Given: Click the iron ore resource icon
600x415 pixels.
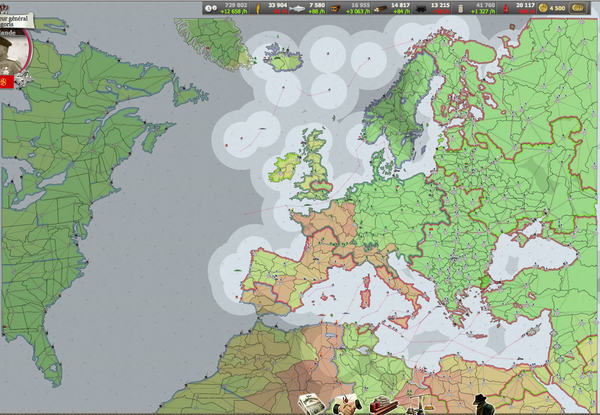Looking at the screenshot, I should [x=336, y=8].
